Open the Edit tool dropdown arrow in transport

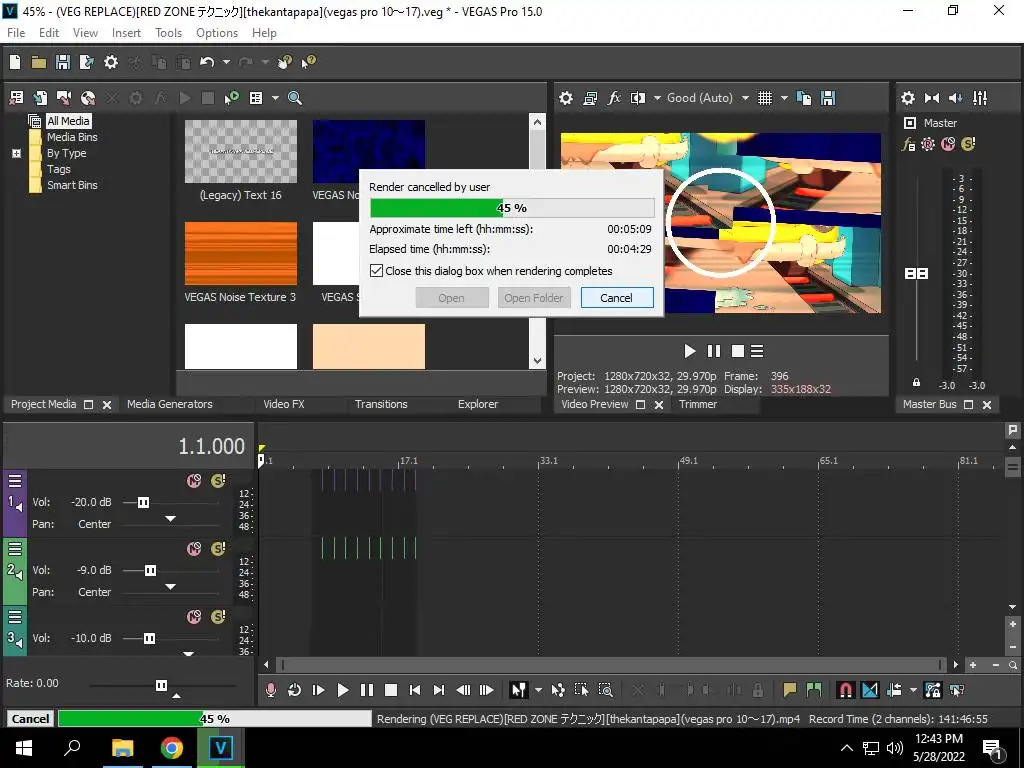tap(538, 690)
